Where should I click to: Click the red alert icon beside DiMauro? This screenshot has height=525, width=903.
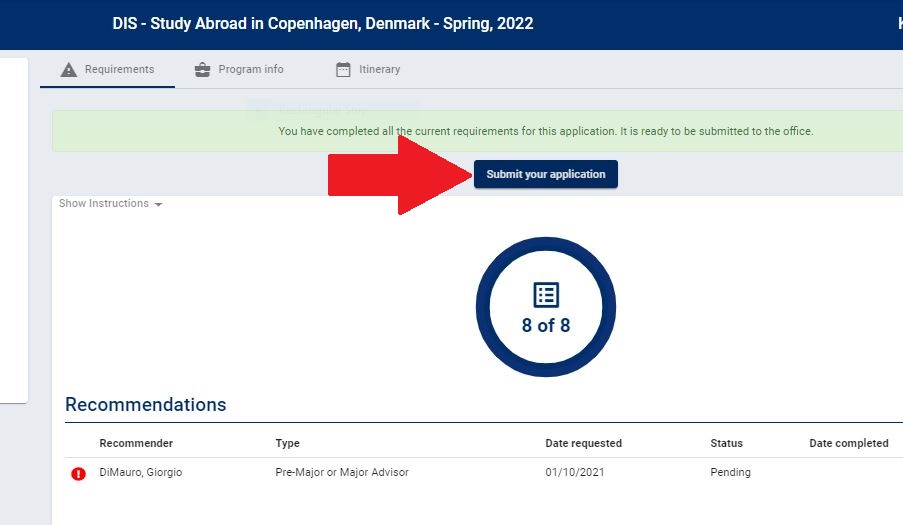click(79, 473)
